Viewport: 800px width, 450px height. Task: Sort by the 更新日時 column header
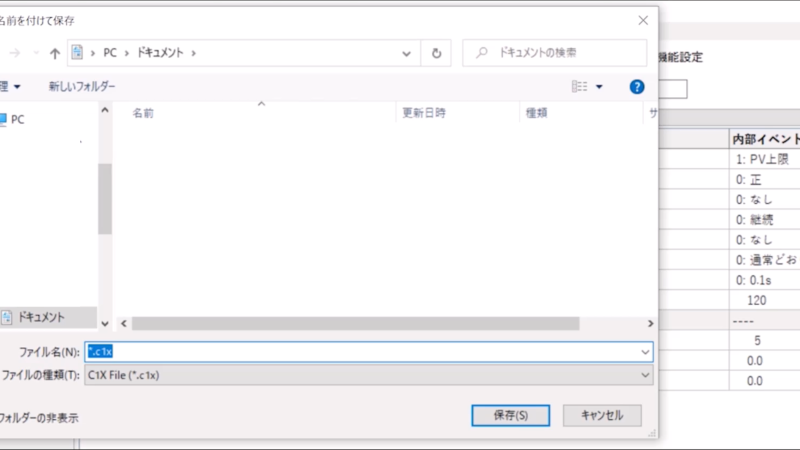424,113
